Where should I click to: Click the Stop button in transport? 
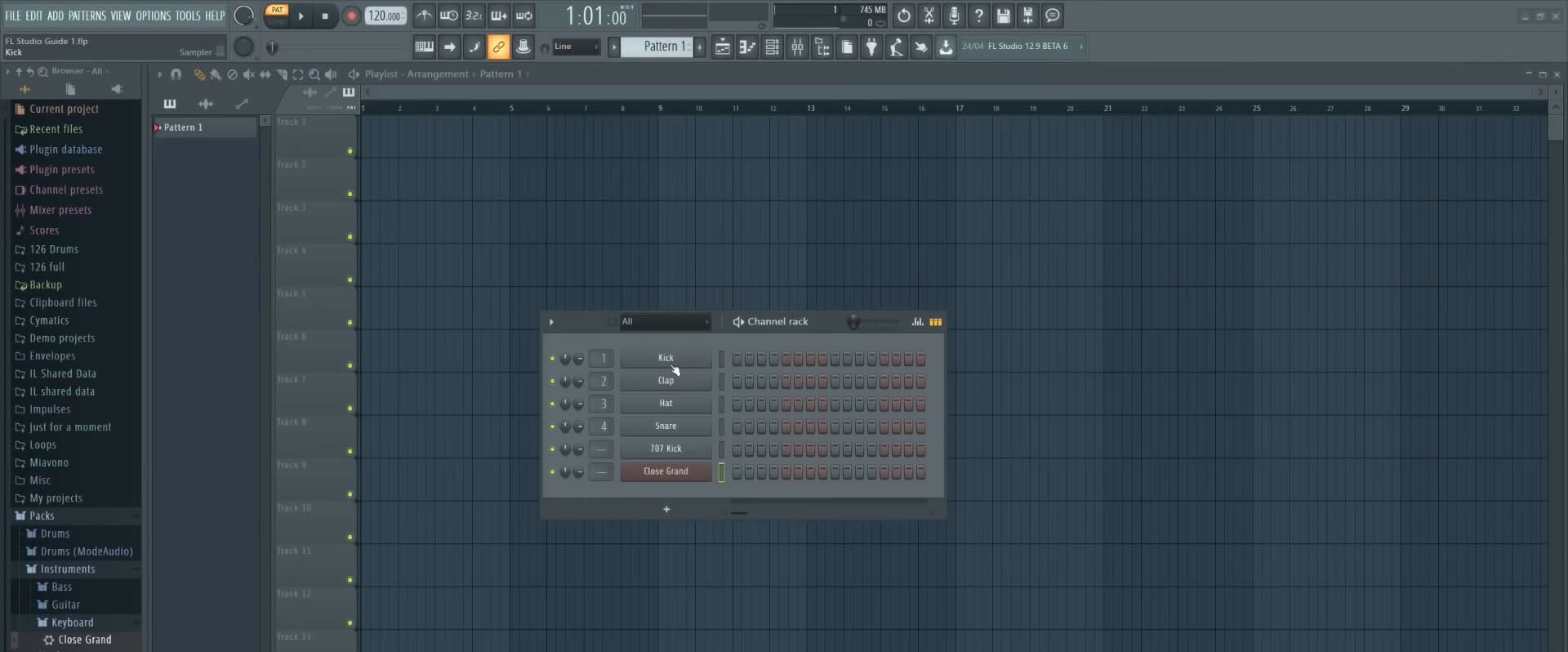(325, 16)
